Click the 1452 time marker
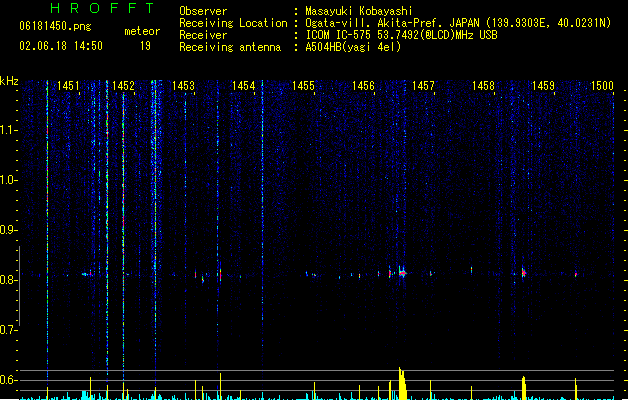Screen dimensions: 629x400 click(x=123, y=86)
